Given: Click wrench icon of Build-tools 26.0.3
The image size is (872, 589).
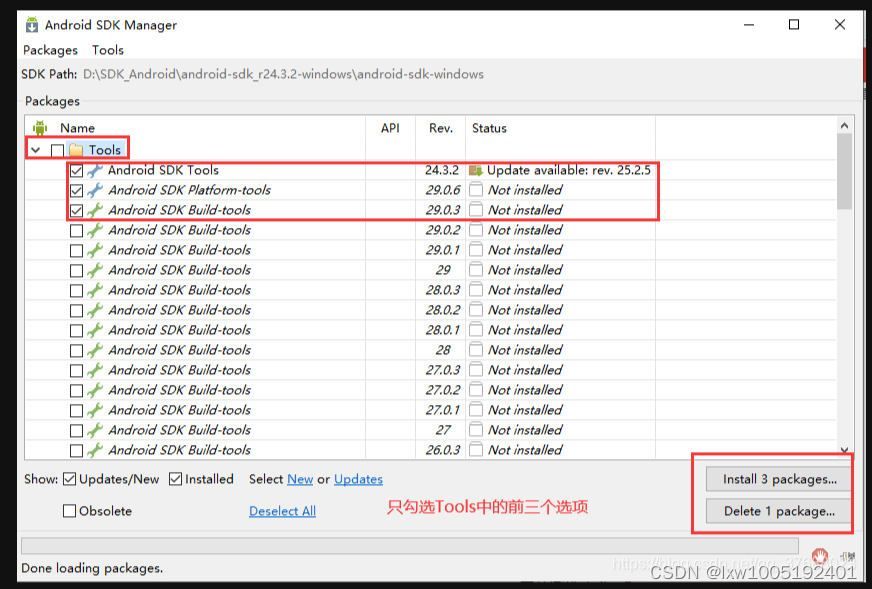Looking at the screenshot, I should (95, 450).
